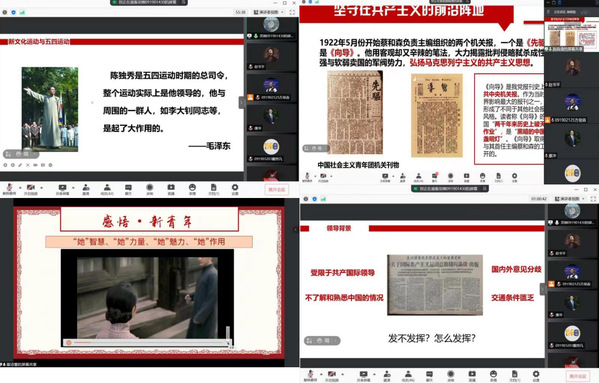
Task: Open the Settings gear below the 陈独秀 slide
Action: click(x=235, y=188)
